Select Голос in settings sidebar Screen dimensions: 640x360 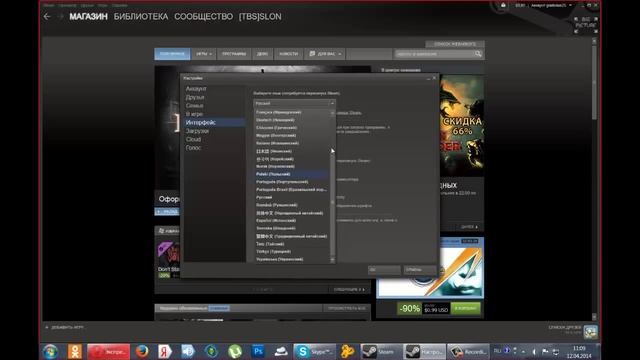(193, 148)
